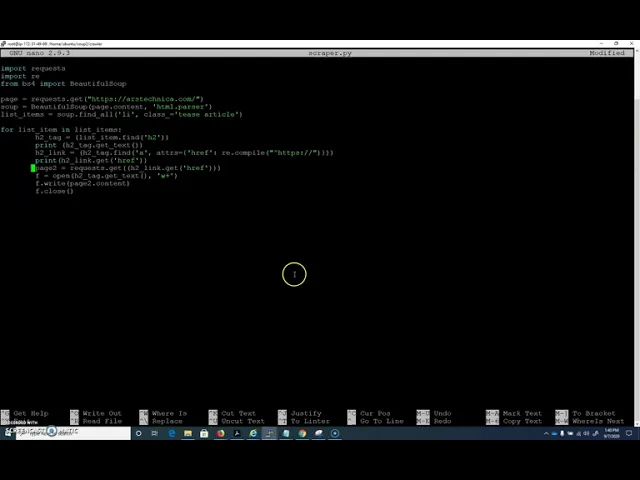Click the 'Read File' shortcut label
The height and width of the screenshot is (480, 640).
click(102, 421)
